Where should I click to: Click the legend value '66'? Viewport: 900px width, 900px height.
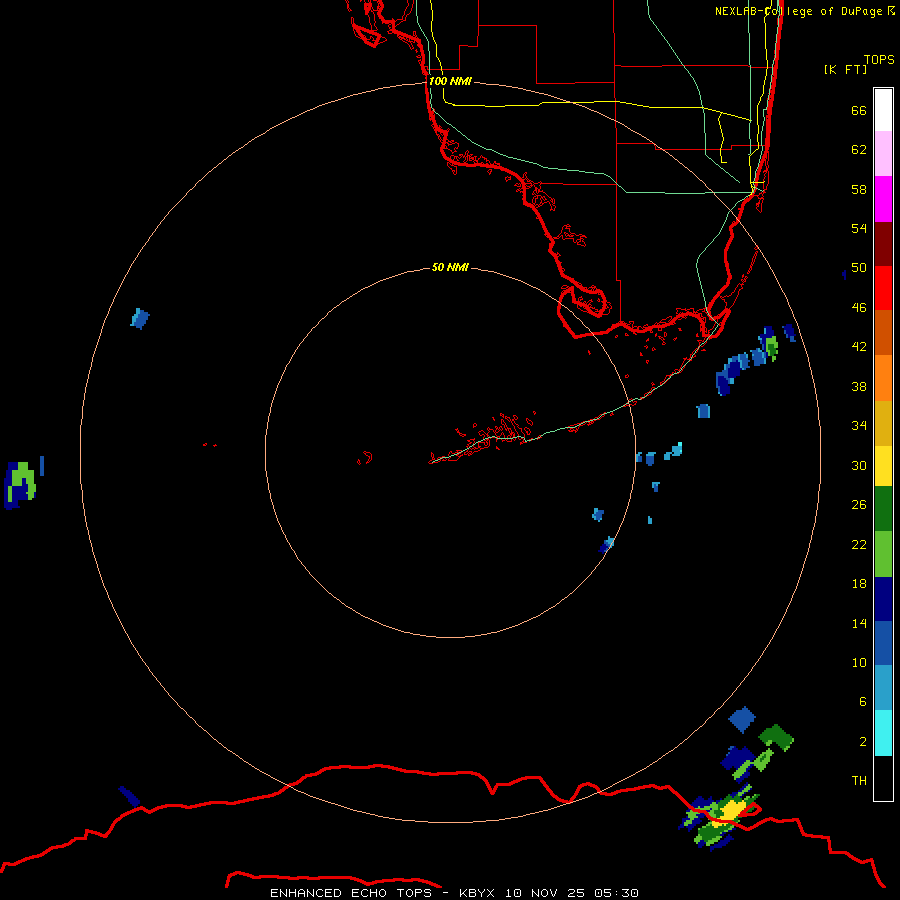pos(859,110)
